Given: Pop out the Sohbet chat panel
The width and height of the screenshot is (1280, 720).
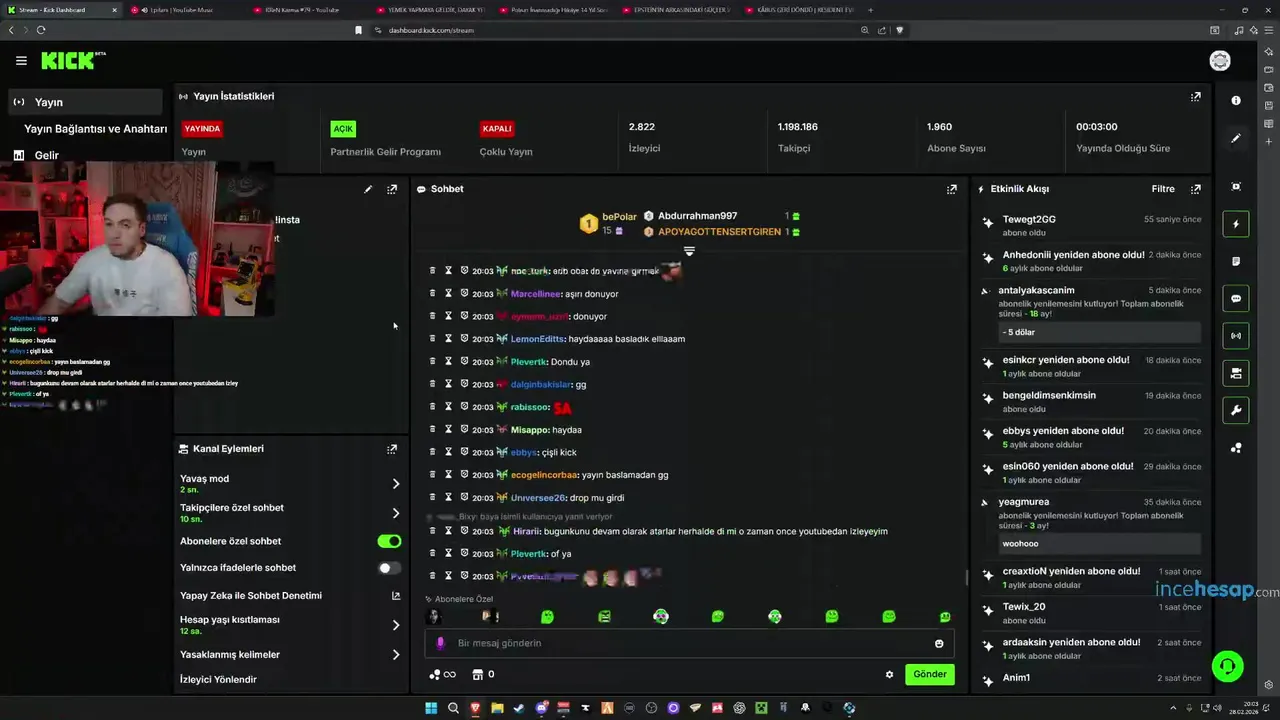Looking at the screenshot, I should pos(951,189).
